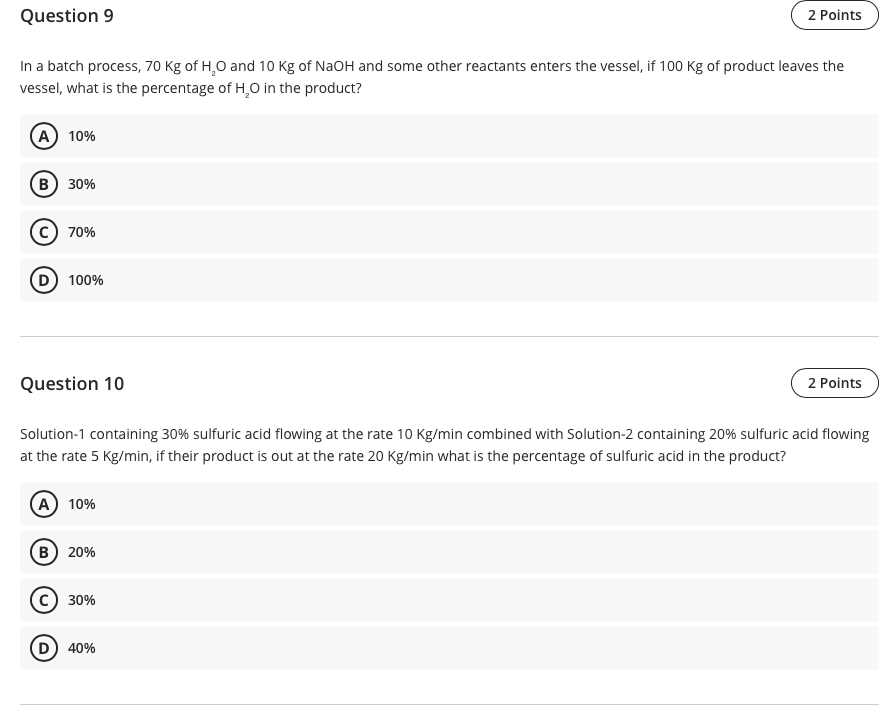
Task: Click the circled B icon in Question 9
Action: 44,184
